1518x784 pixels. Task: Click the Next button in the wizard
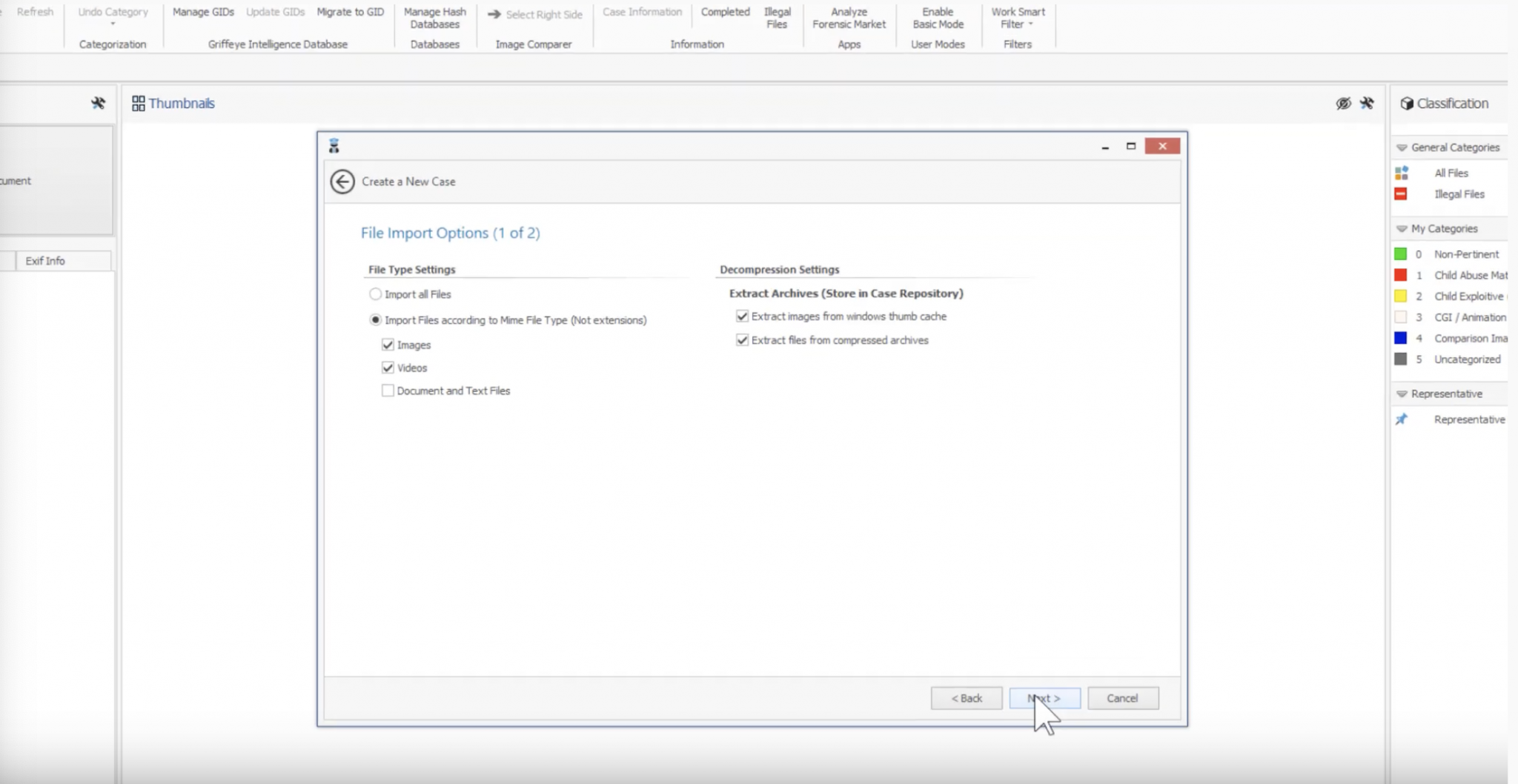(1044, 697)
